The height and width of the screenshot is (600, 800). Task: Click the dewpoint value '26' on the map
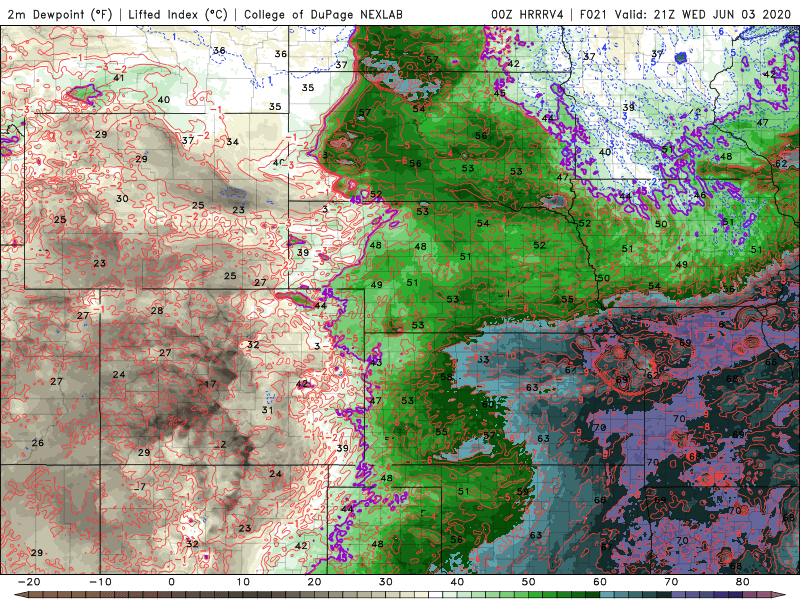[38, 443]
